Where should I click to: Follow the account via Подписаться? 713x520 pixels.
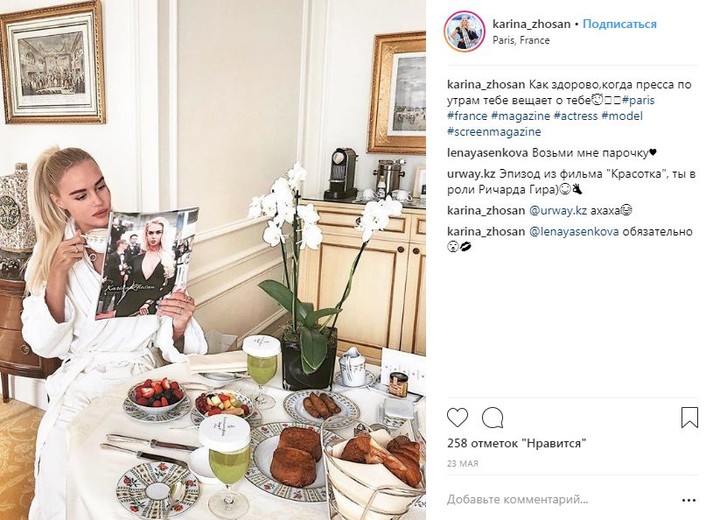coord(619,24)
